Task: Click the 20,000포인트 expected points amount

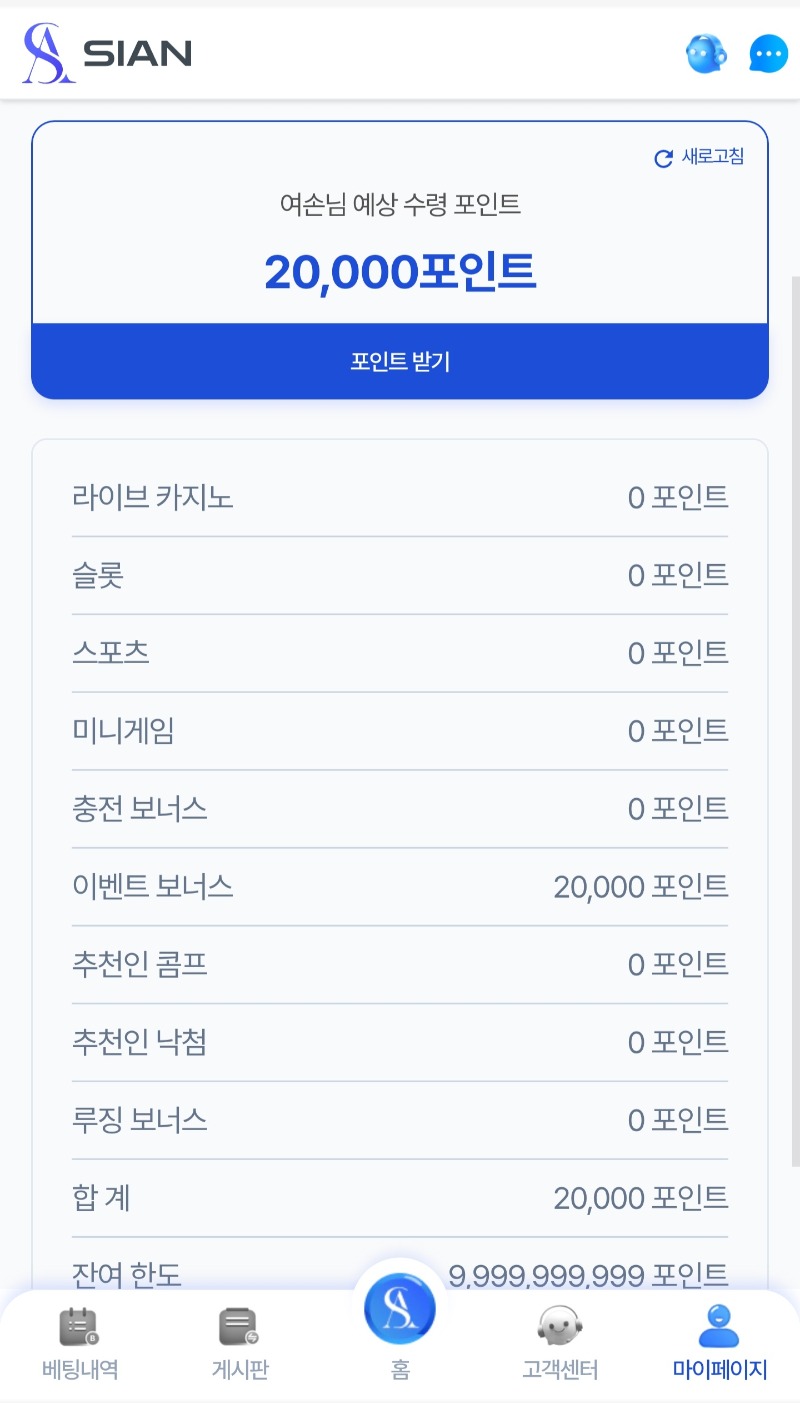Action: click(400, 272)
